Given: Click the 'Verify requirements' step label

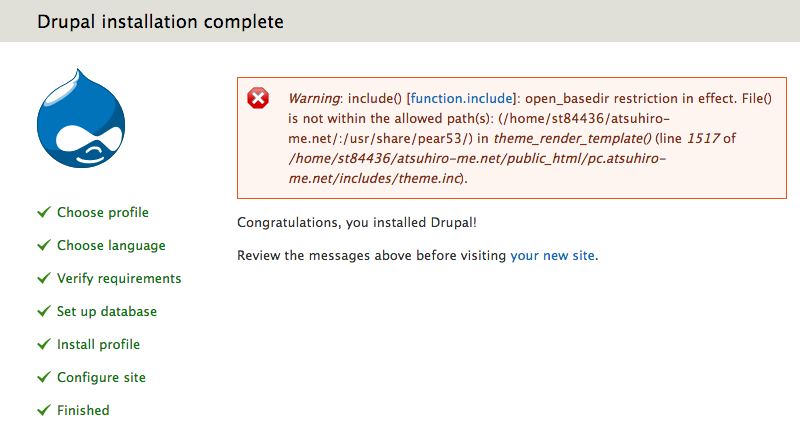Looking at the screenshot, I should pyautogui.click(x=119, y=278).
